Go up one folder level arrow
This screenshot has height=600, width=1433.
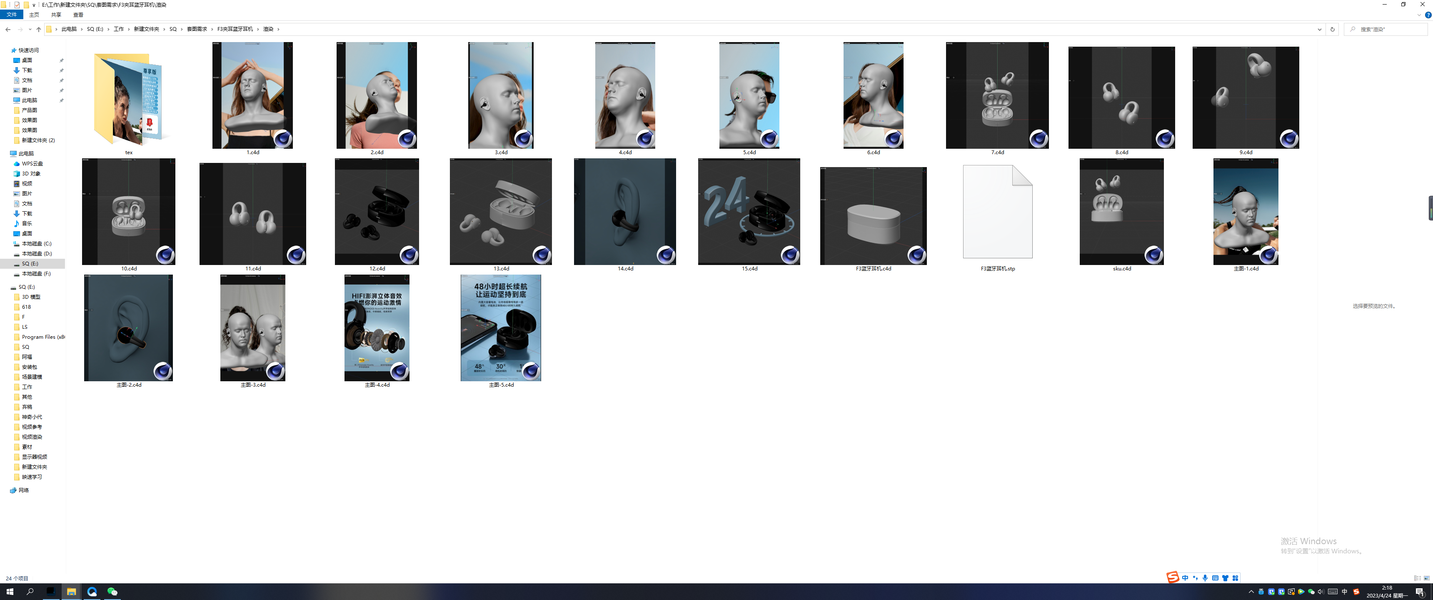(38, 29)
